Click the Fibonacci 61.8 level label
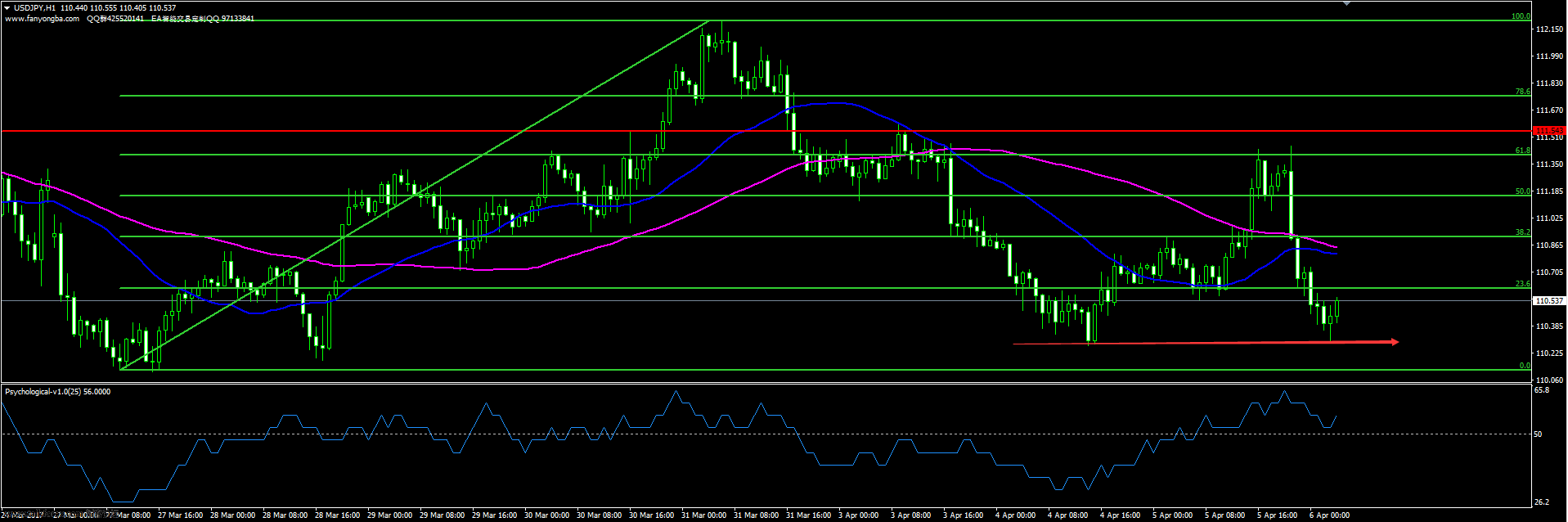The width and height of the screenshot is (1568, 522). coord(1522,151)
